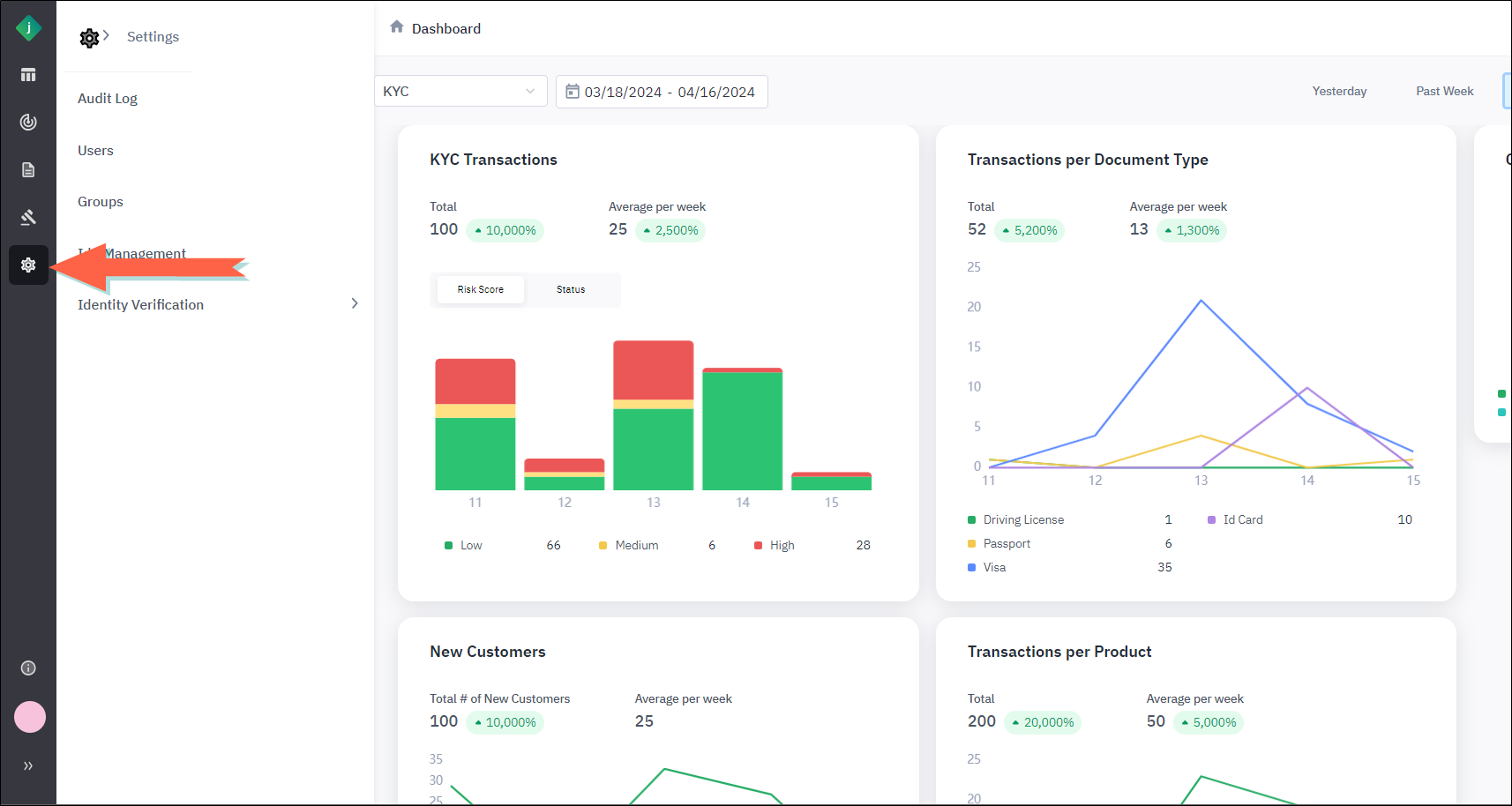
Task: Click the pink user avatar
Action: click(30, 717)
